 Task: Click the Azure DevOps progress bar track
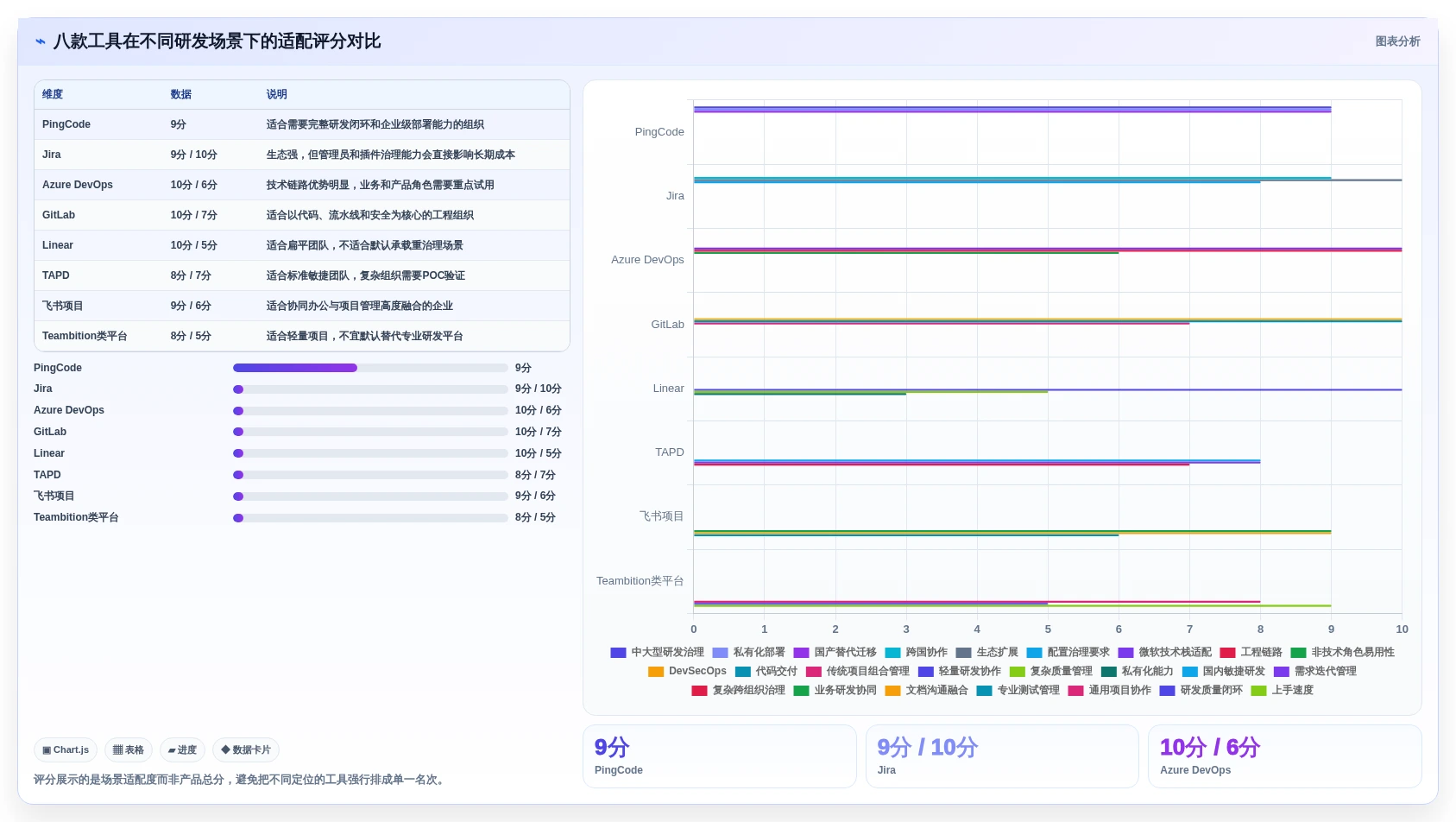tap(370, 411)
